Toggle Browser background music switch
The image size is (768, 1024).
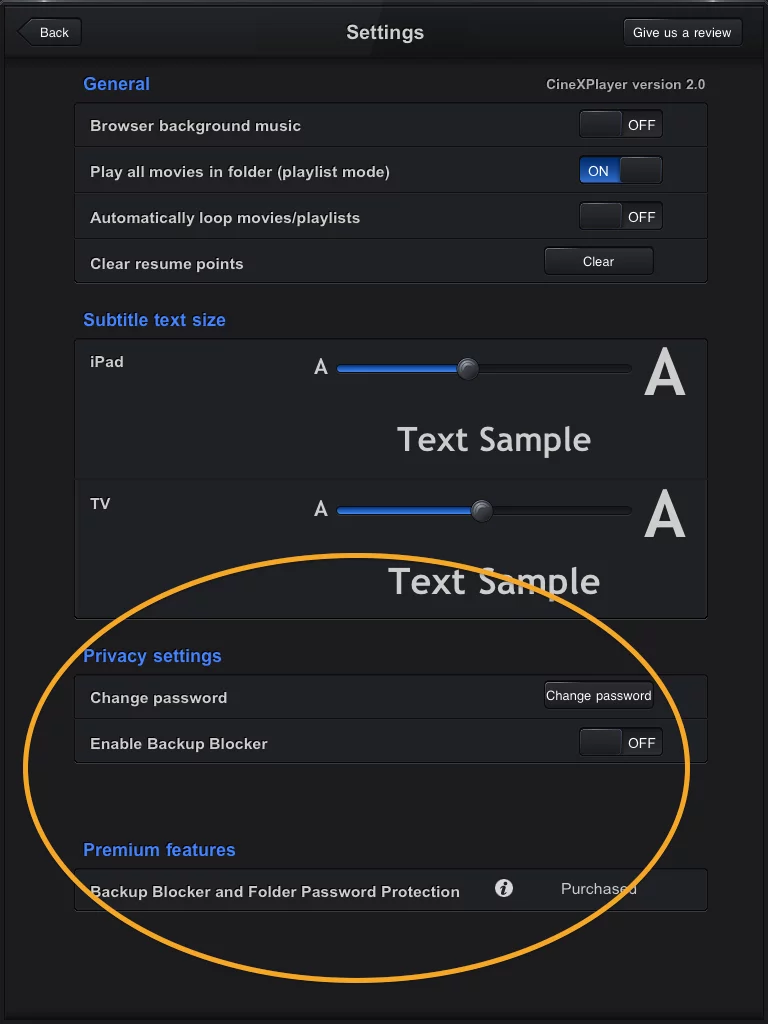tap(620, 125)
